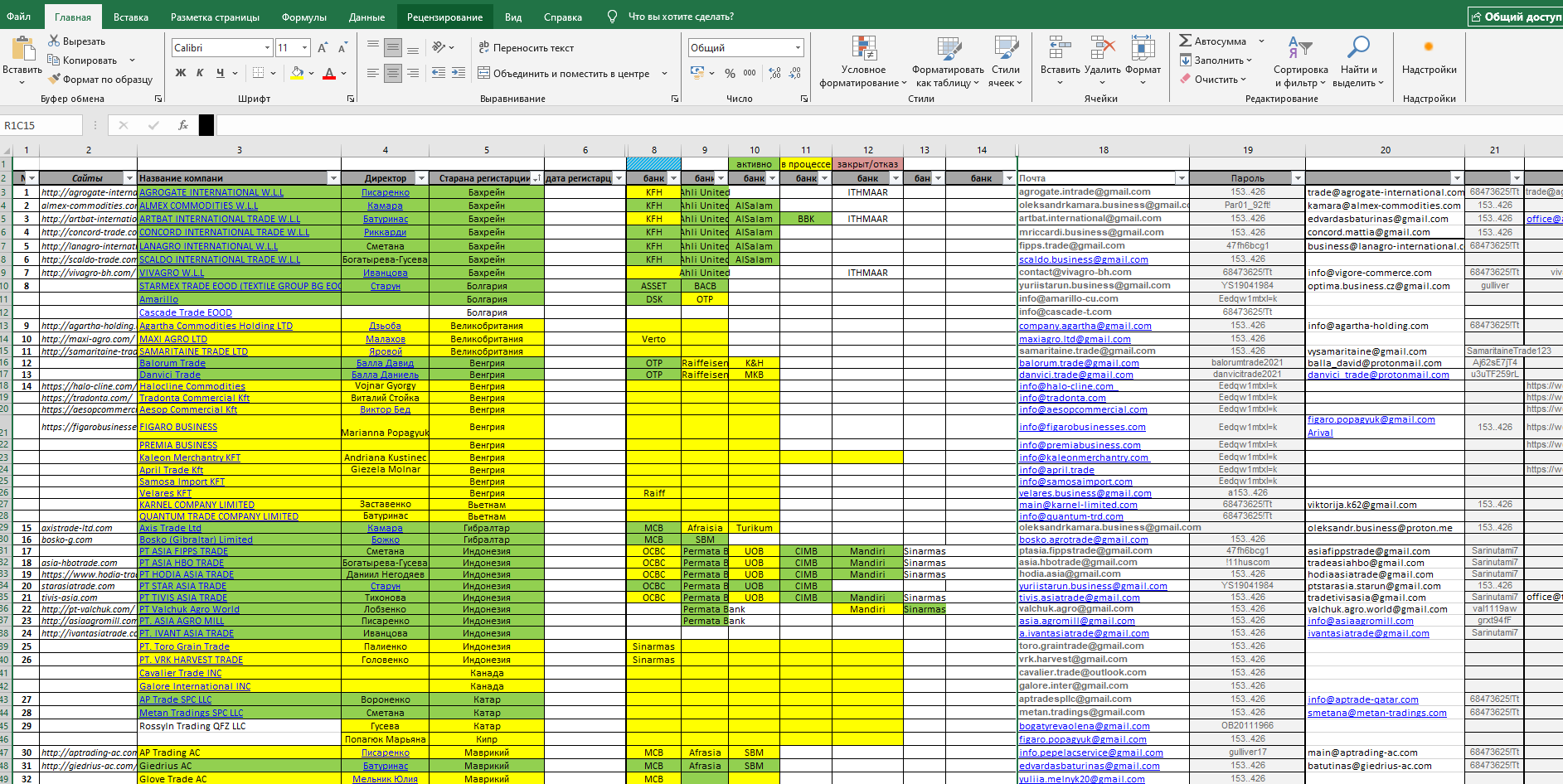Toggle italic formatting (К)
This screenshot has width=1563, height=784.
[x=200, y=73]
